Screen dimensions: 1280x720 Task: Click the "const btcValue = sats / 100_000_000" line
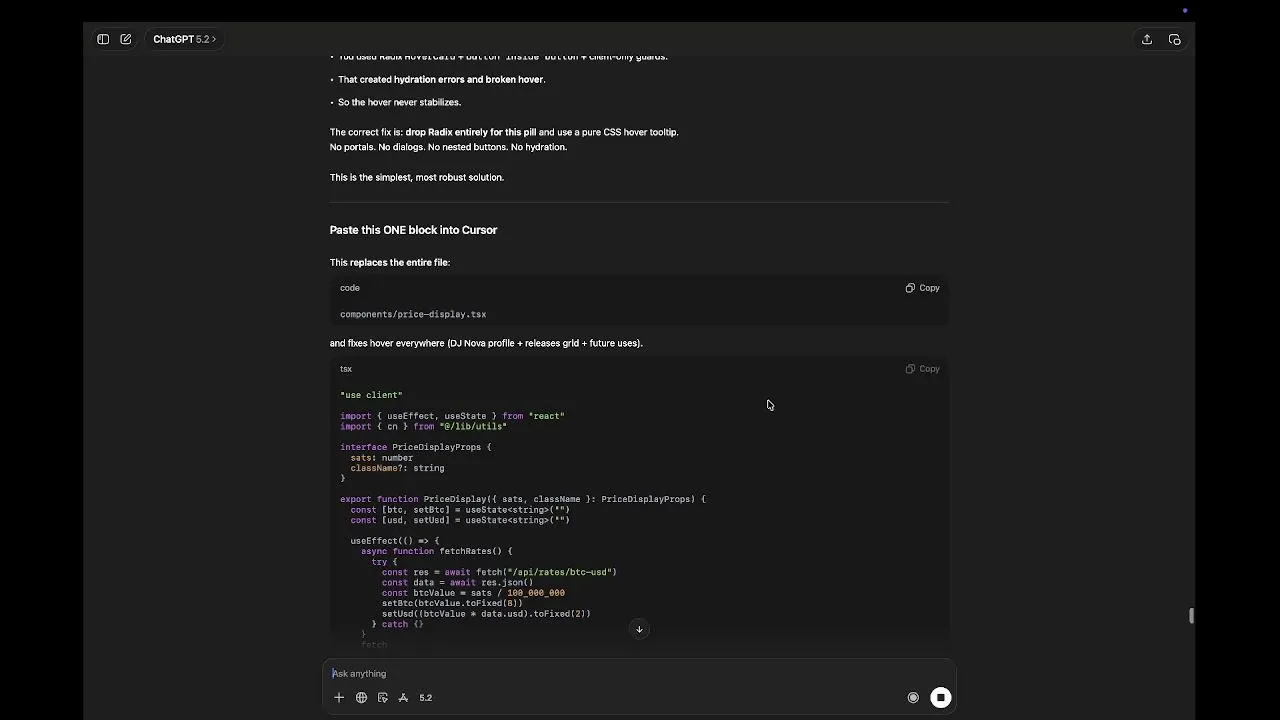point(473,593)
